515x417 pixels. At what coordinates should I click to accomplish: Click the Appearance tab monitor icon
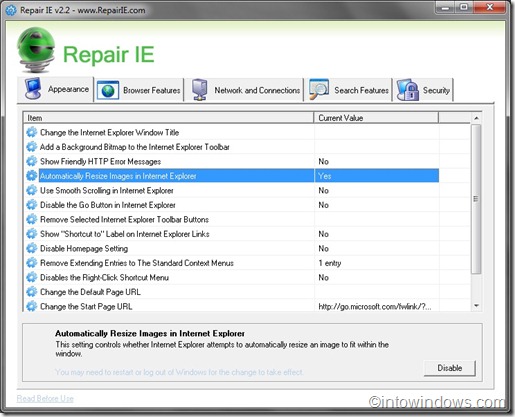point(33,89)
